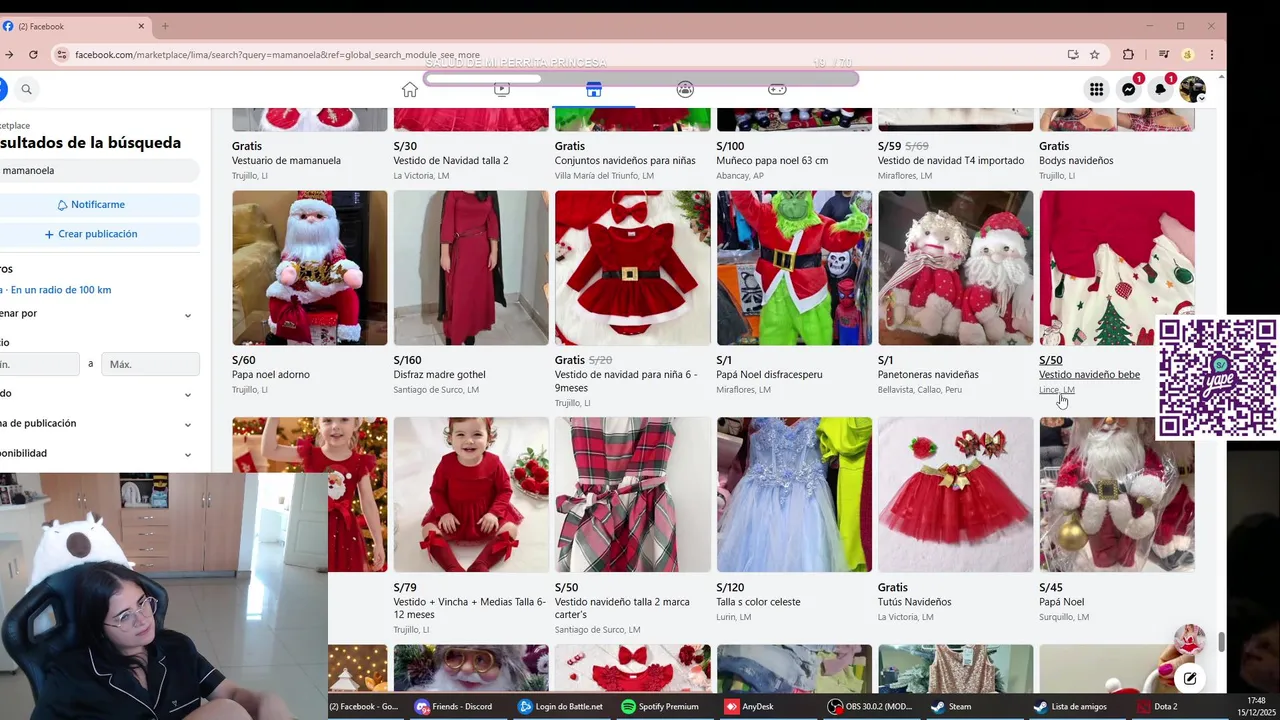Close the Facebook browser tab
Image resolution: width=1280 pixels, height=720 pixels.
click(x=141, y=26)
